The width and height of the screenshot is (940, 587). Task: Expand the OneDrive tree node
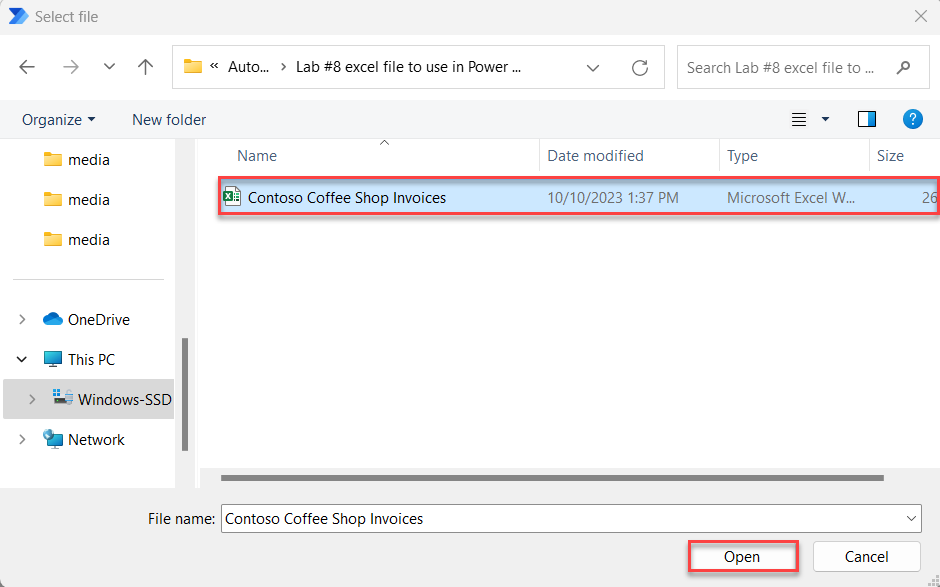click(22, 320)
